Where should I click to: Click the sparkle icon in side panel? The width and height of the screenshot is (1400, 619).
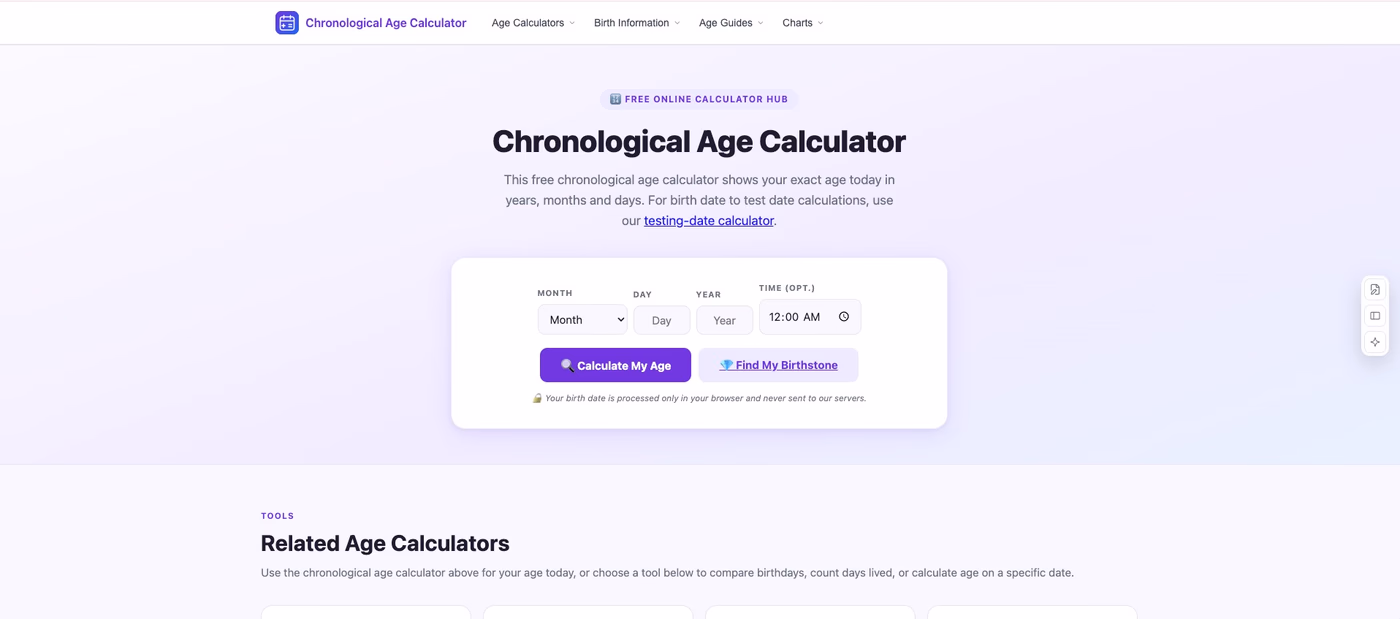[1375, 342]
